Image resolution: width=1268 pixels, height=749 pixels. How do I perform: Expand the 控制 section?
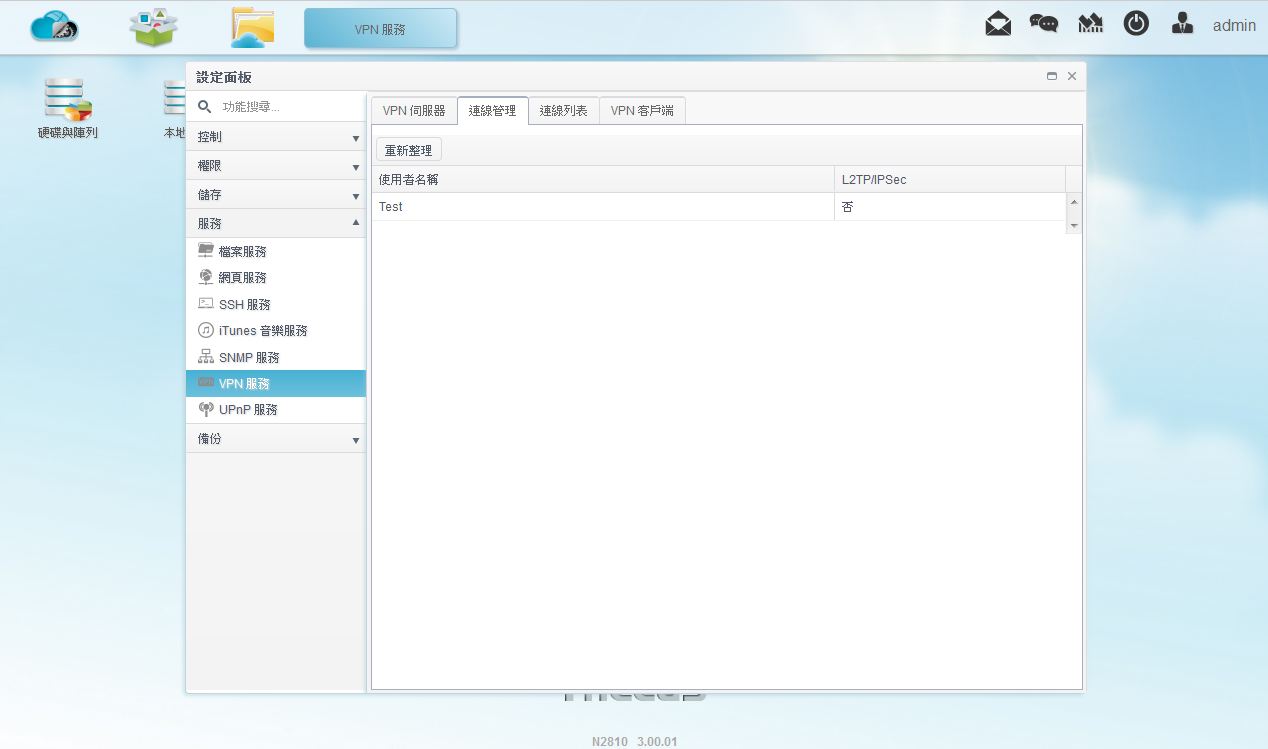pos(276,137)
